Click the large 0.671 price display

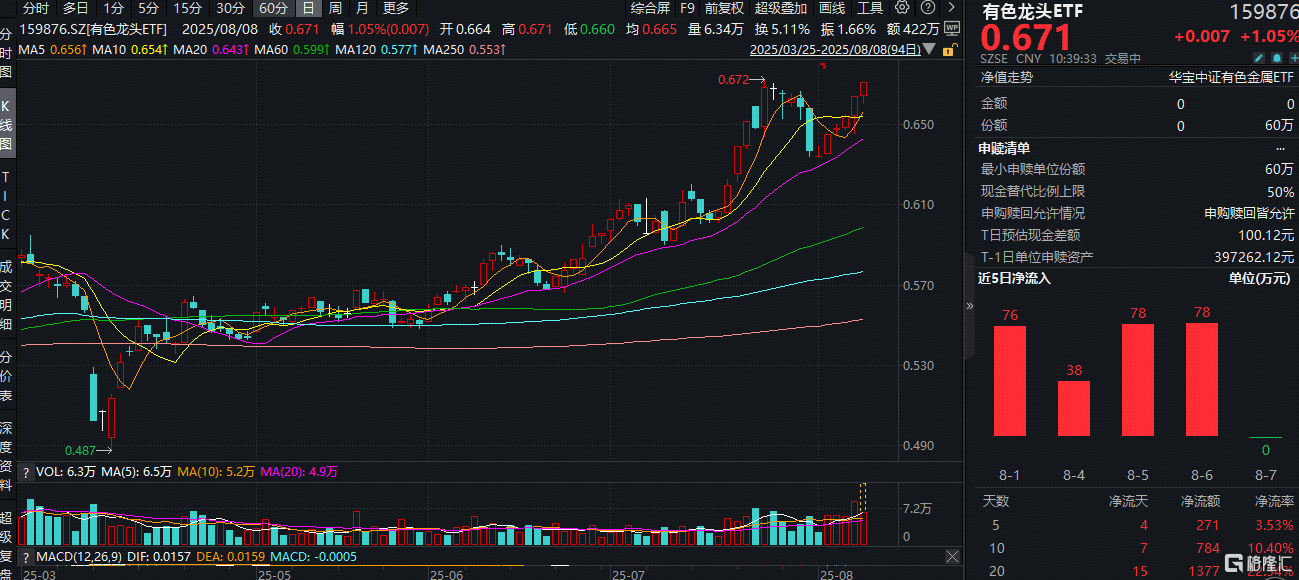coord(1026,39)
